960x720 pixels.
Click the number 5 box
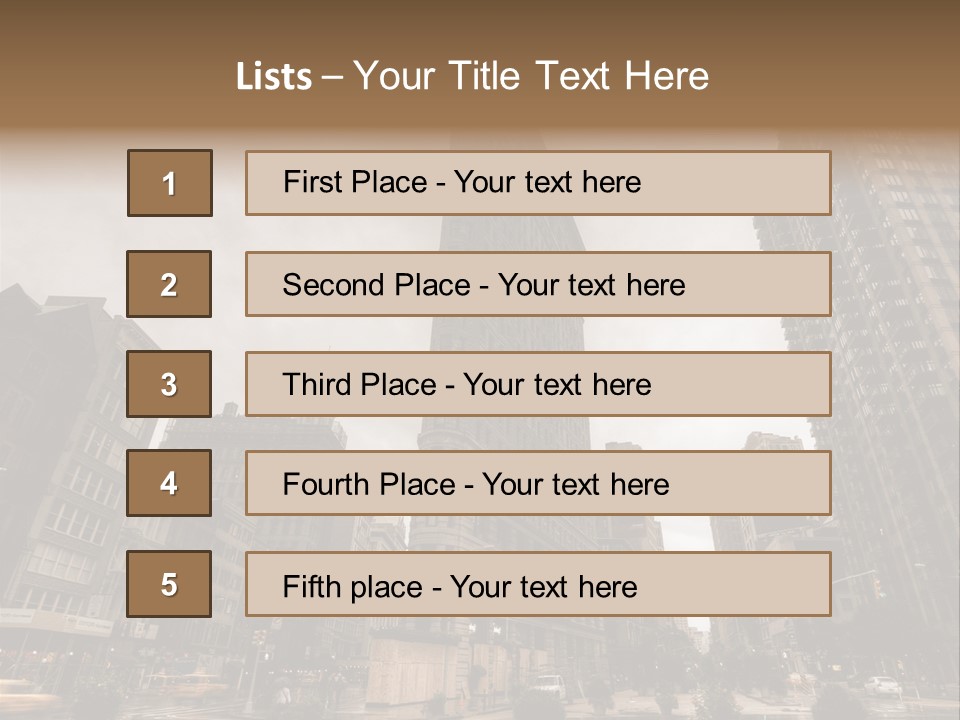point(169,584)
